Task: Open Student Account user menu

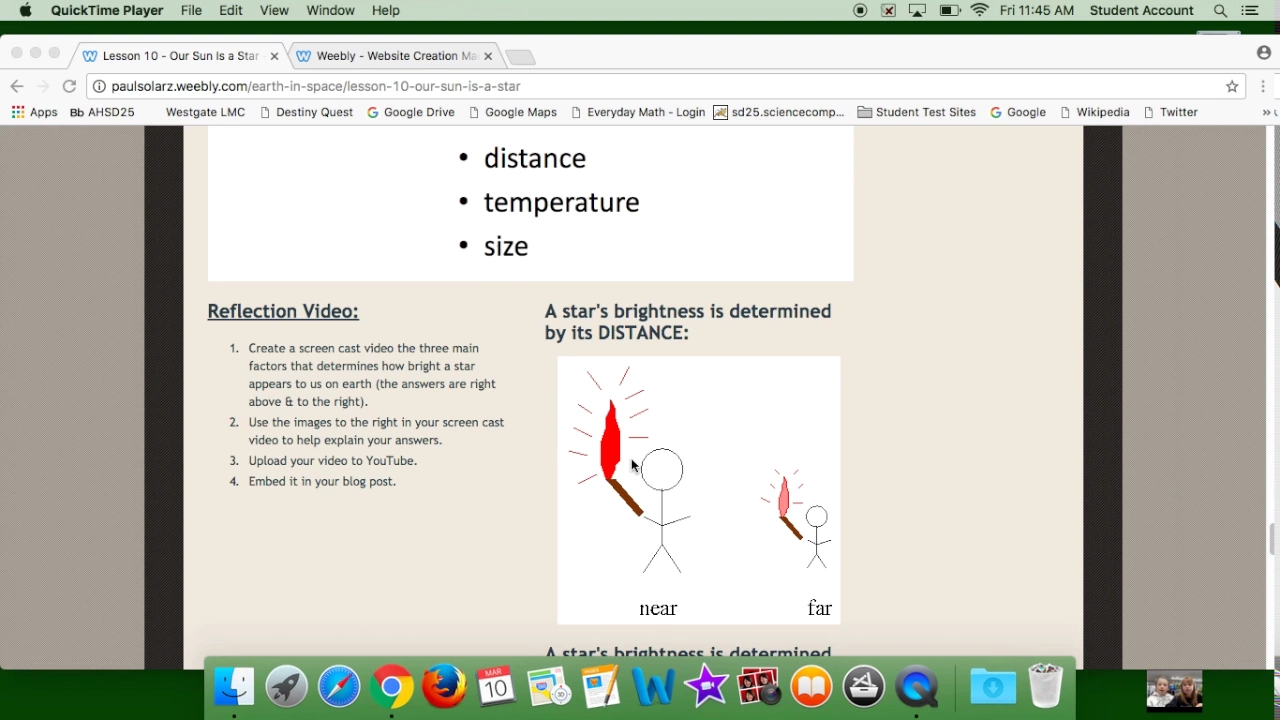Action: 1141,10
